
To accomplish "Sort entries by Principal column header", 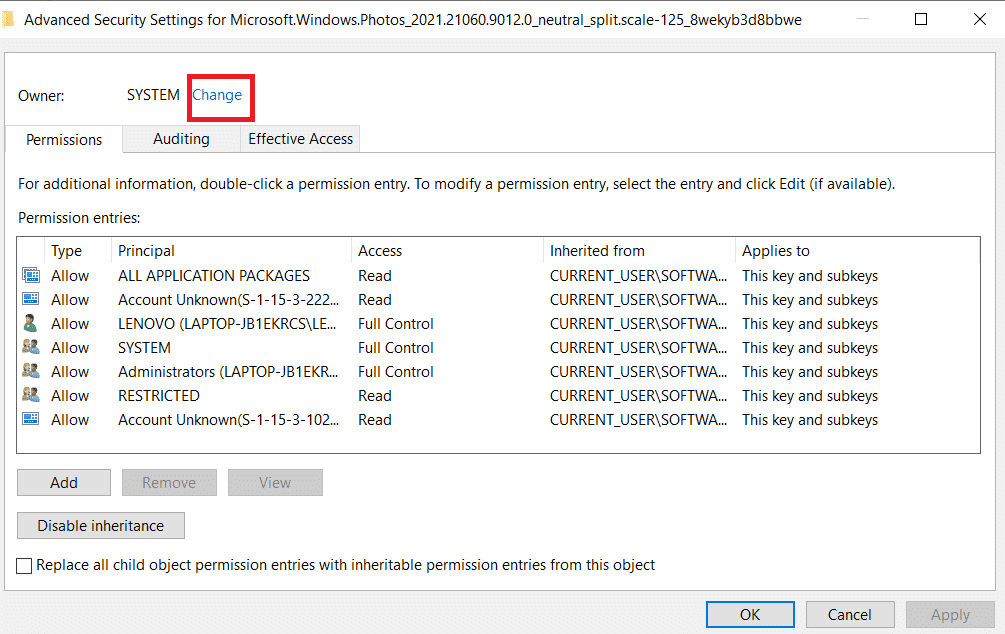I will [x=146, y=251].
